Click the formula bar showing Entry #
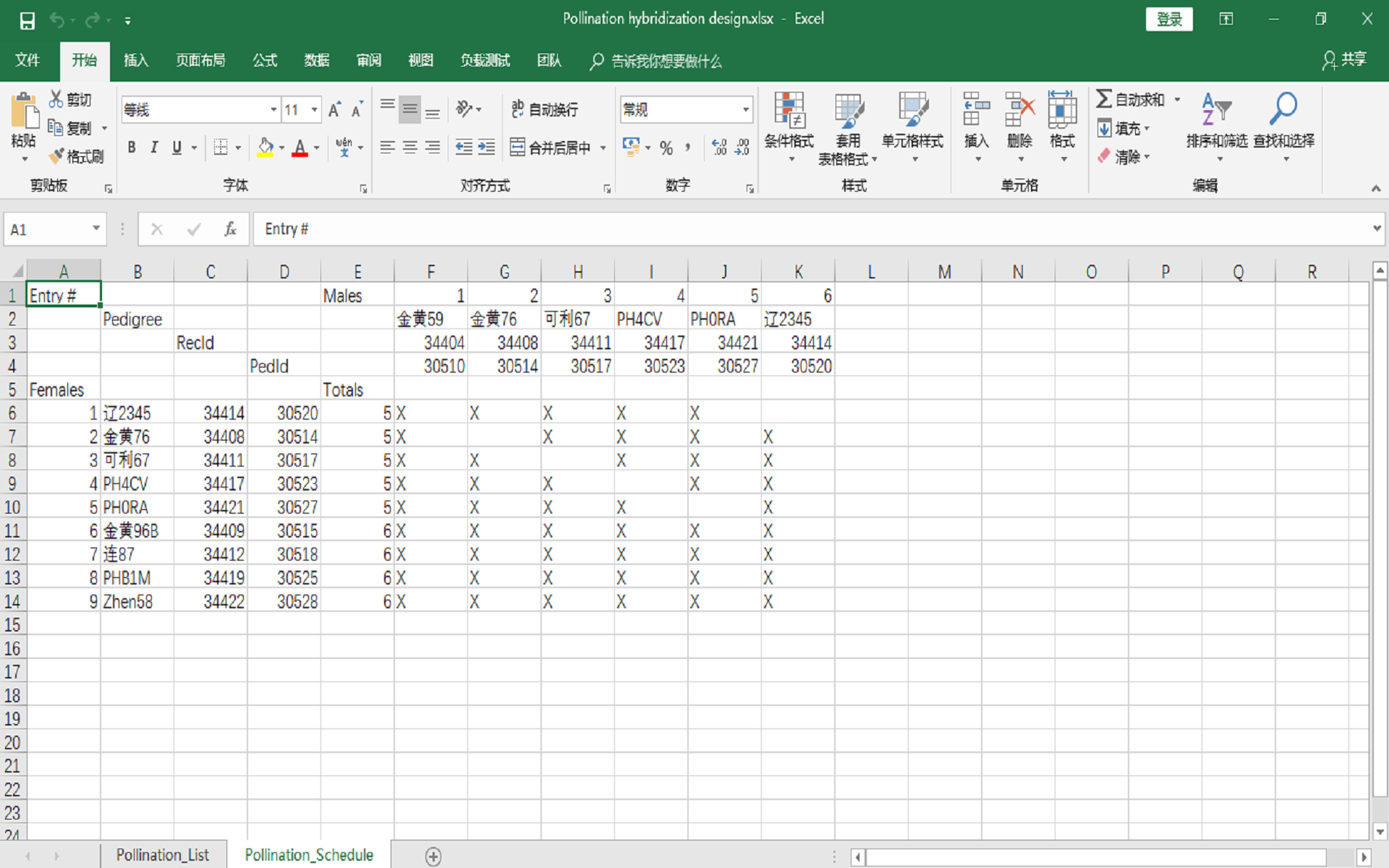 point(810,229)
